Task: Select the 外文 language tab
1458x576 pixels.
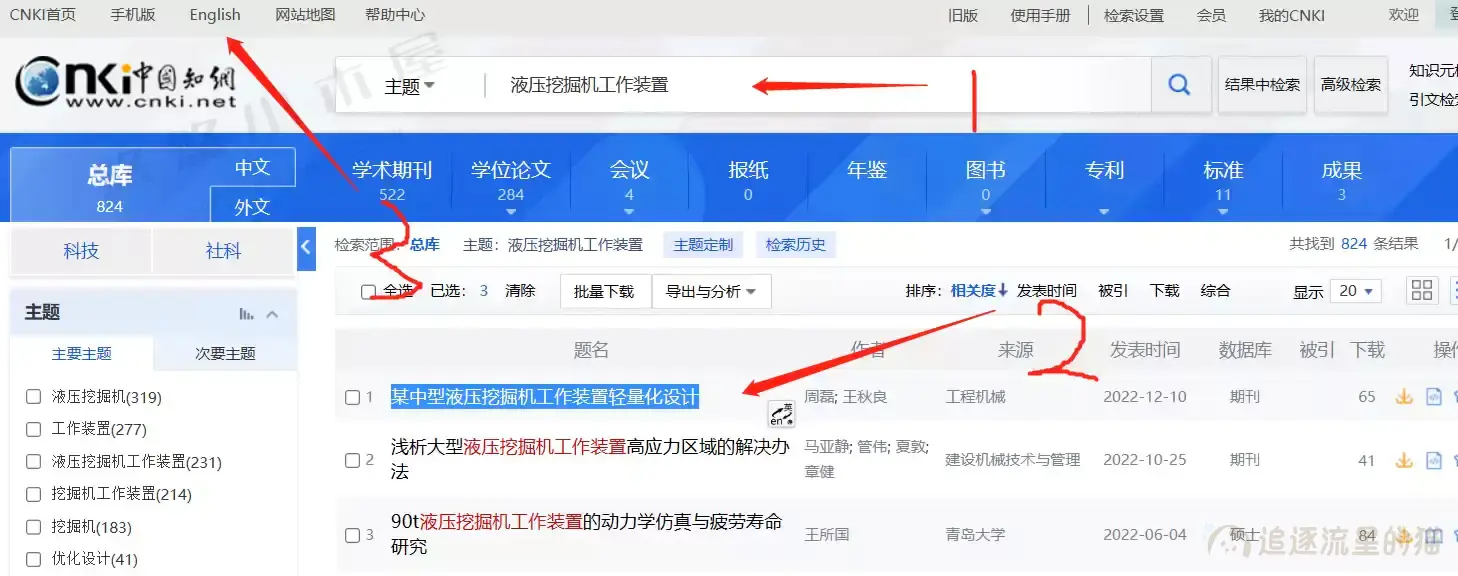Action: click(x=251, y=207)
